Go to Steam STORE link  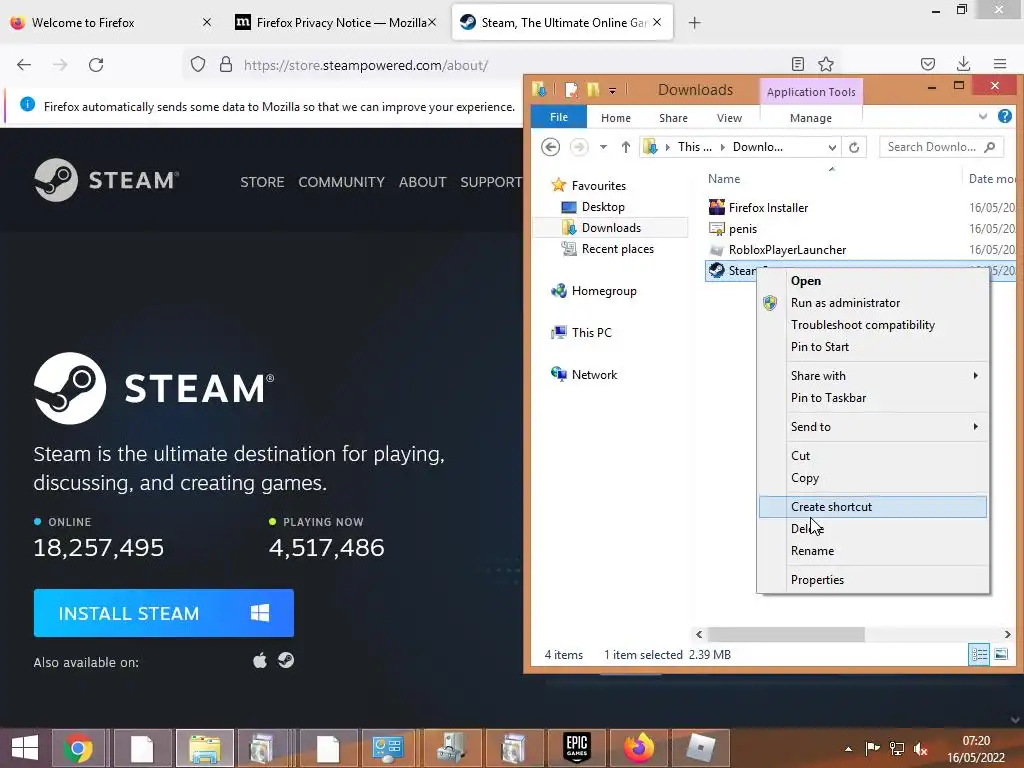[x=262, y=182]
